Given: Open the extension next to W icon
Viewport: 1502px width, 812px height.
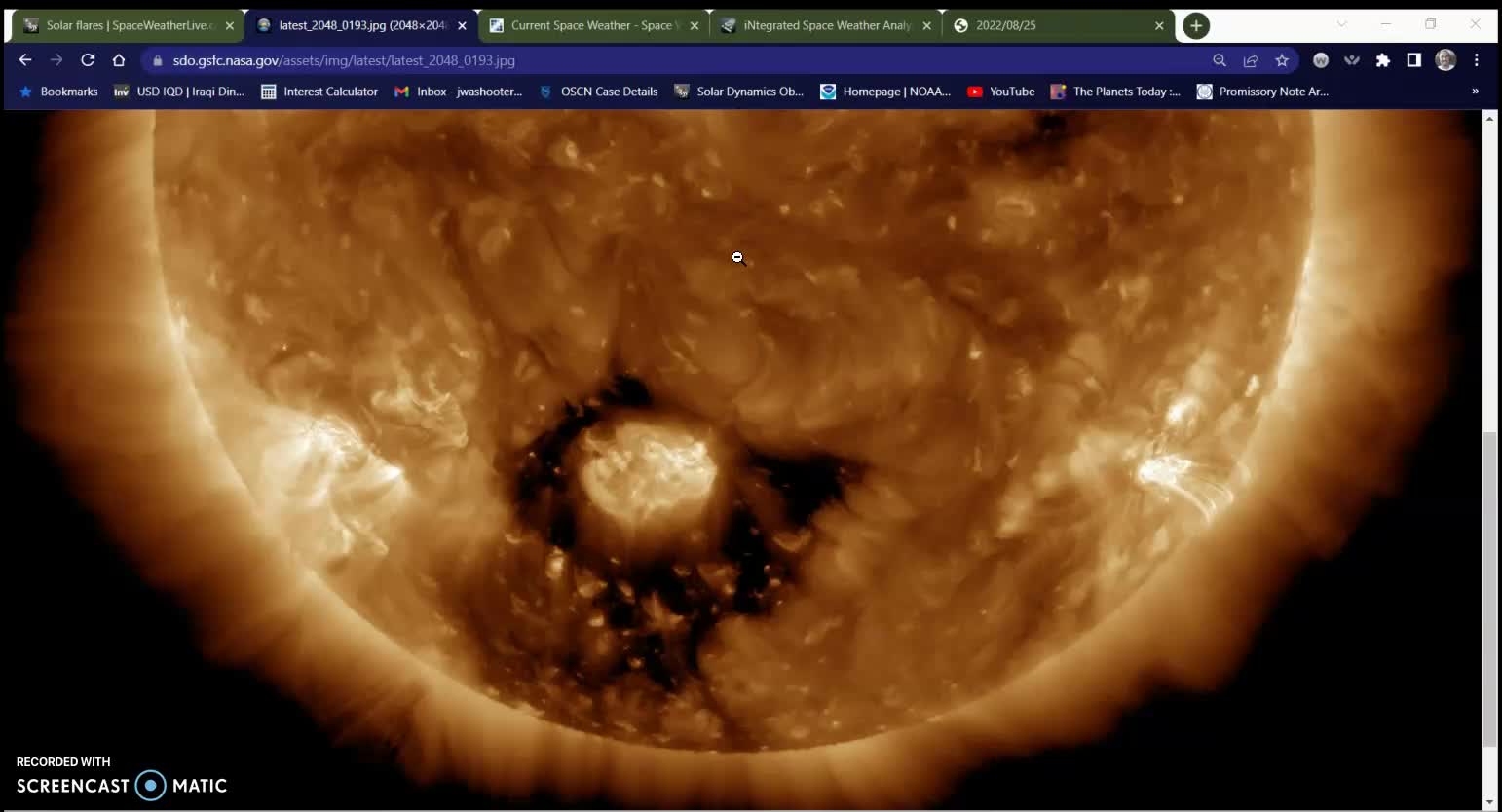Looking at the screenshot, I should 1352,60.
